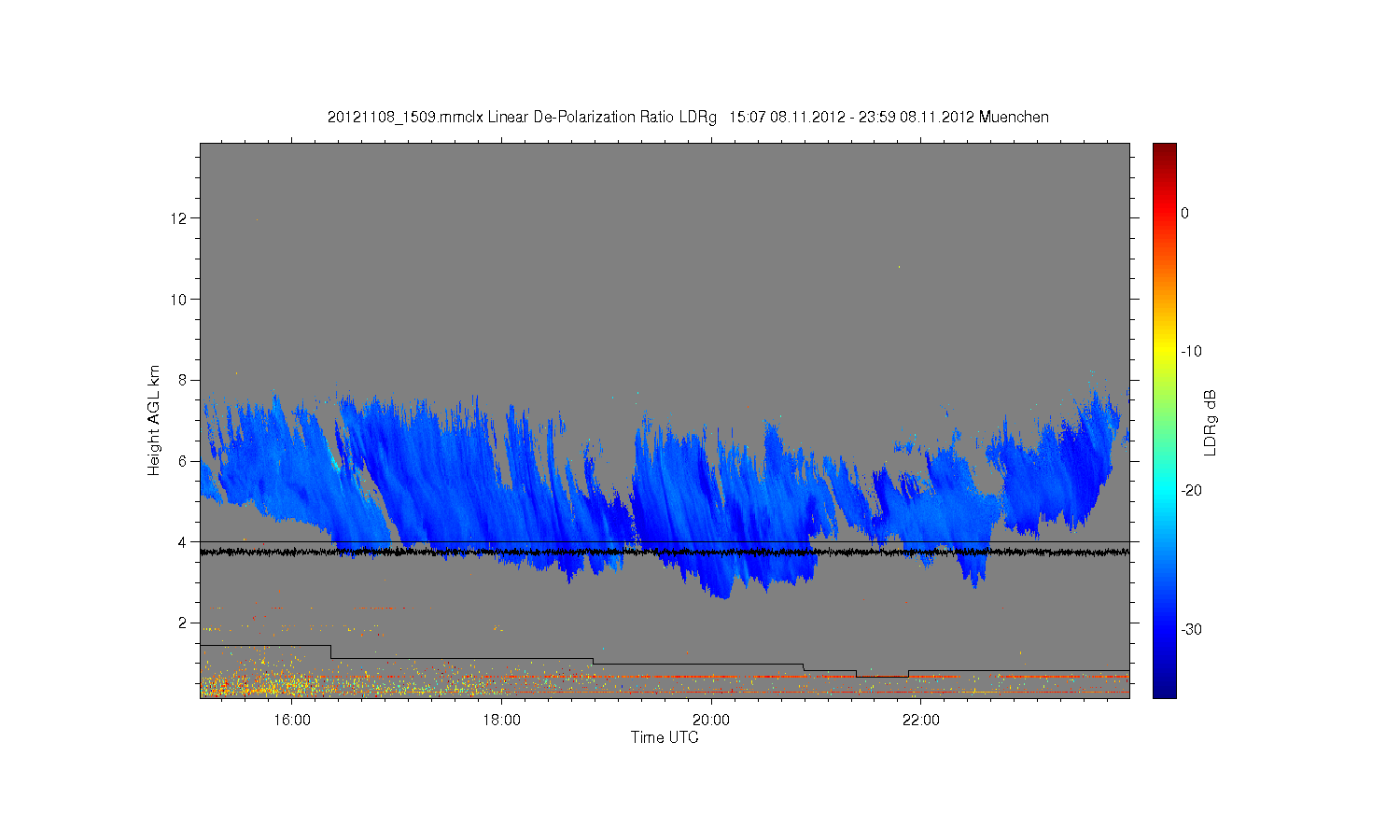Click the 16:00 time tick label
Screen dimensions: 1400x840
[x=292, y=721]
